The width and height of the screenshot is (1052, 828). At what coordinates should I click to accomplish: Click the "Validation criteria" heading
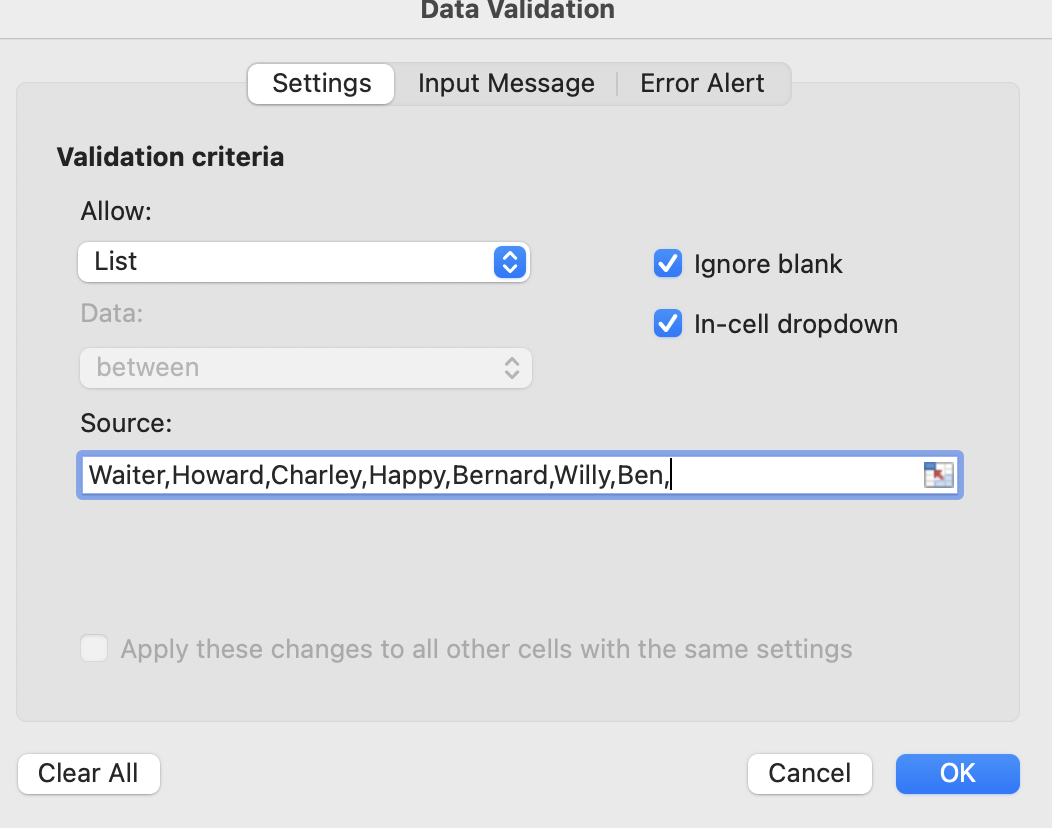click(170, 157)
